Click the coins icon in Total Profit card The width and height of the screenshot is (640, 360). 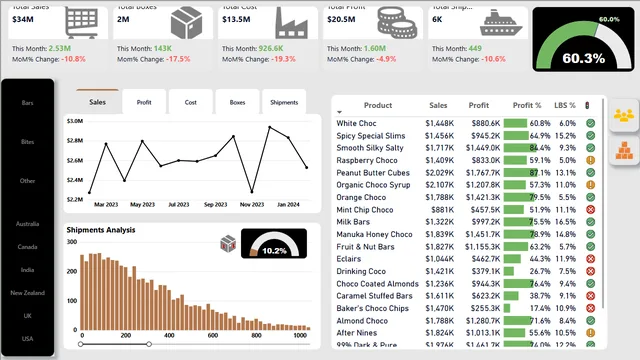(x=397, y=23)
